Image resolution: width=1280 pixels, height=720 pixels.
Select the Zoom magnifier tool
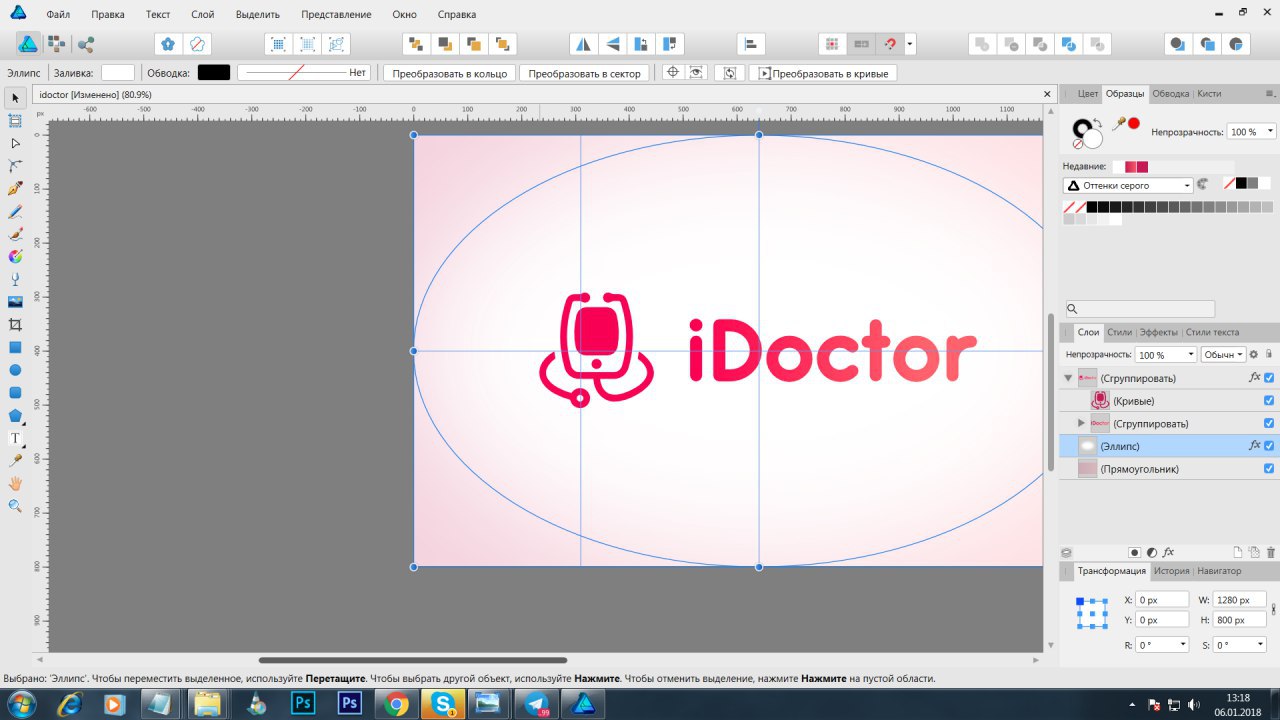click(x=15, y=506)
